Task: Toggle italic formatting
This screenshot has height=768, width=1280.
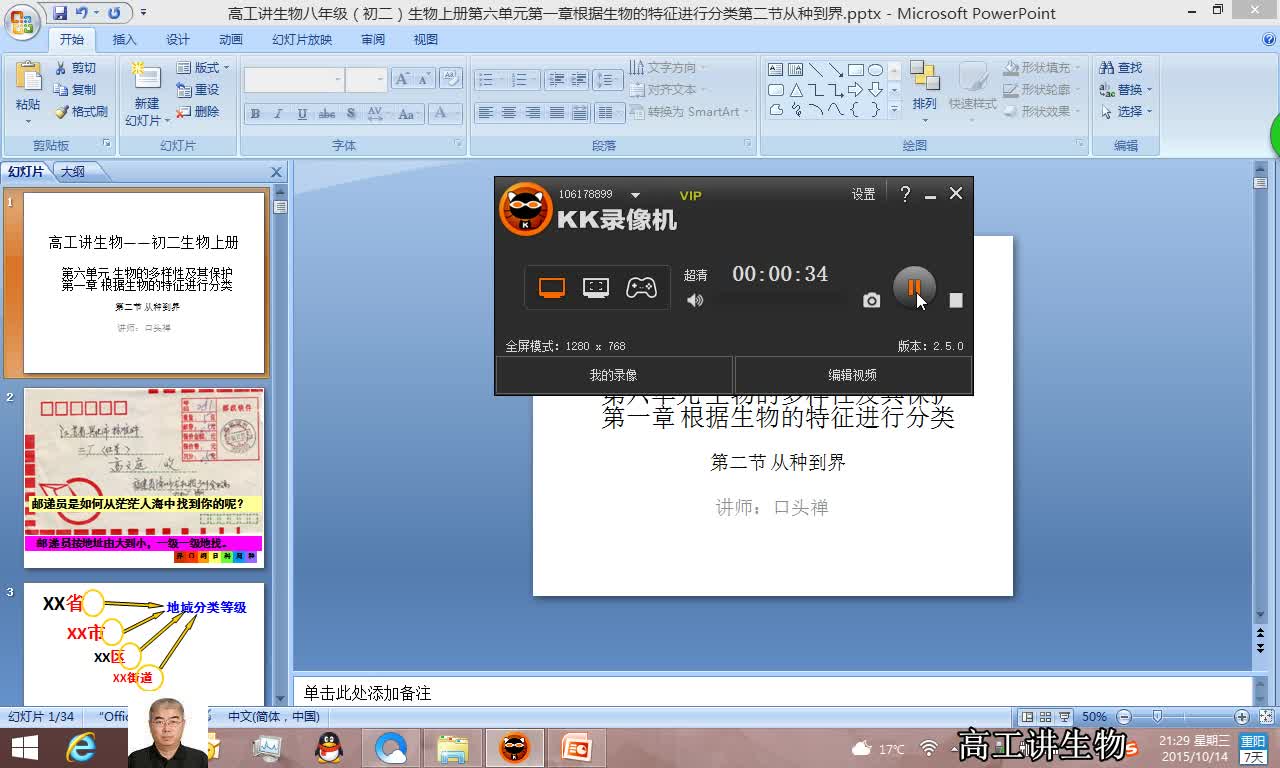Action: 278,114
